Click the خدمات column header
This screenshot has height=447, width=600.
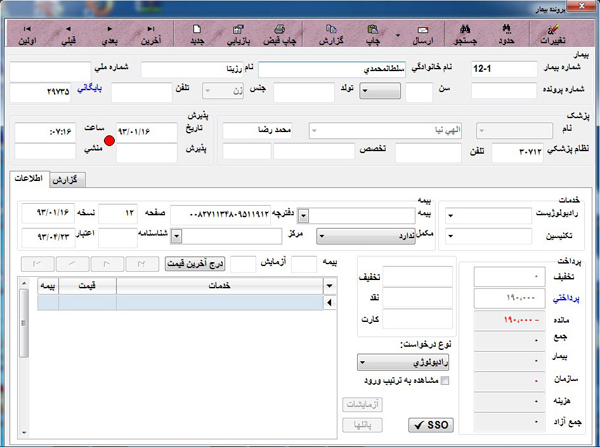pos(220,285)
